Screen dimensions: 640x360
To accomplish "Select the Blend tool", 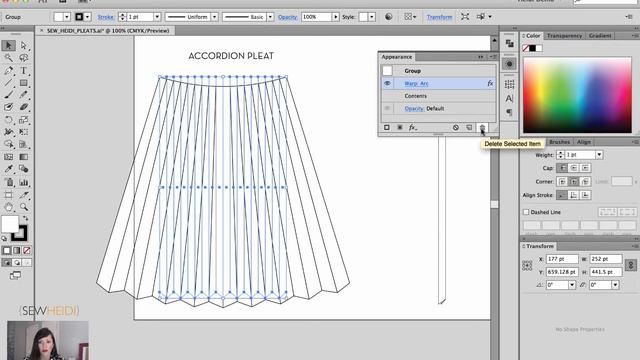I will pyautogui.click(x=24, y=169).
